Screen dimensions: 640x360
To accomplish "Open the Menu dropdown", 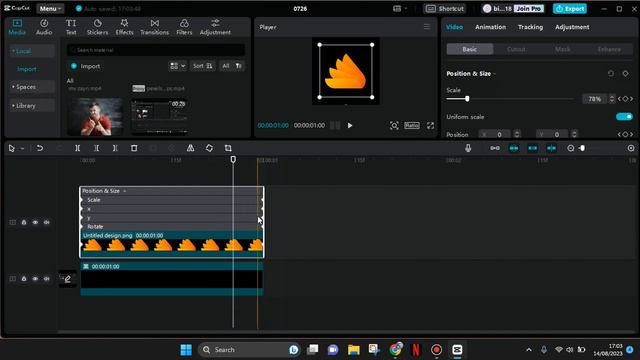I will point(50,9).
